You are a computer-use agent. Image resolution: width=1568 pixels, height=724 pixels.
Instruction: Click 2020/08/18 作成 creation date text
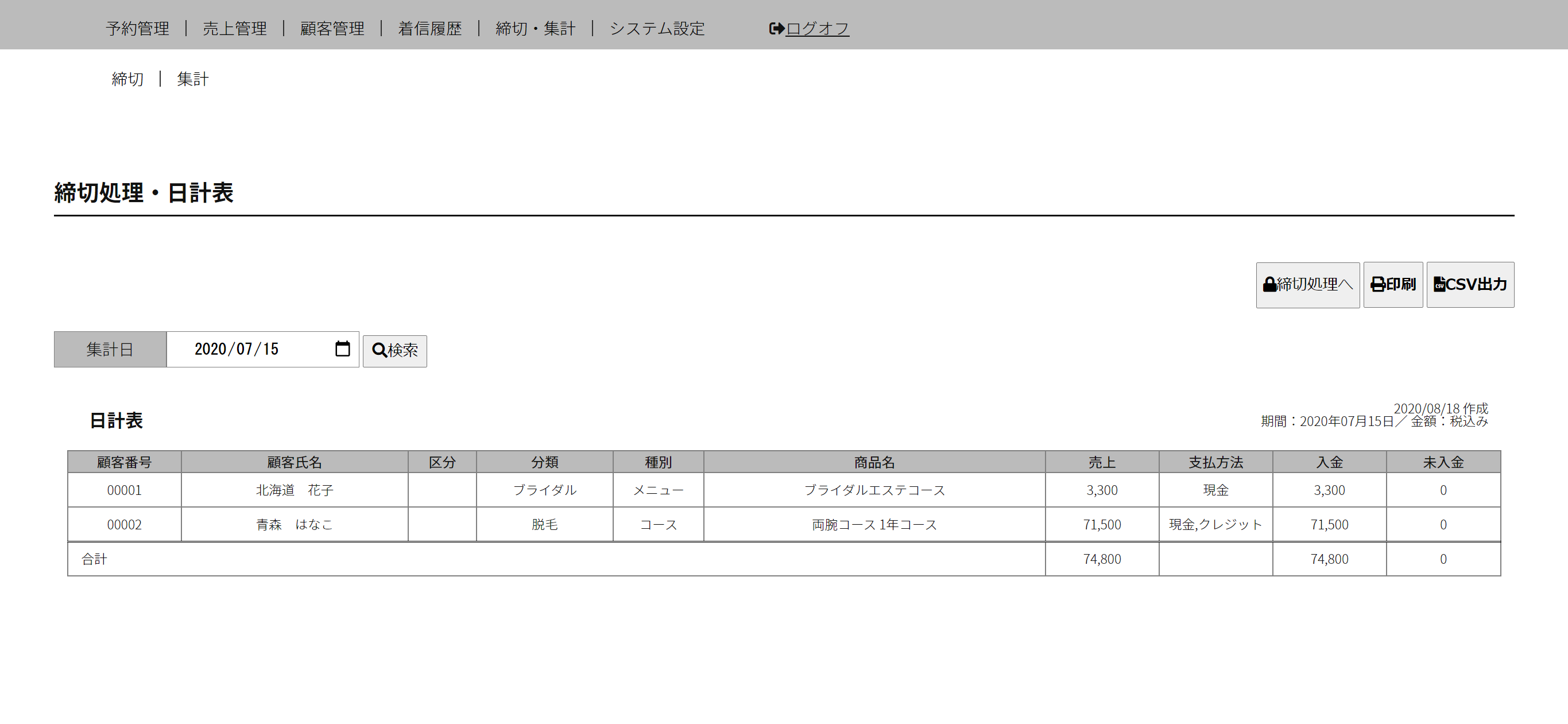point(1441,408)
